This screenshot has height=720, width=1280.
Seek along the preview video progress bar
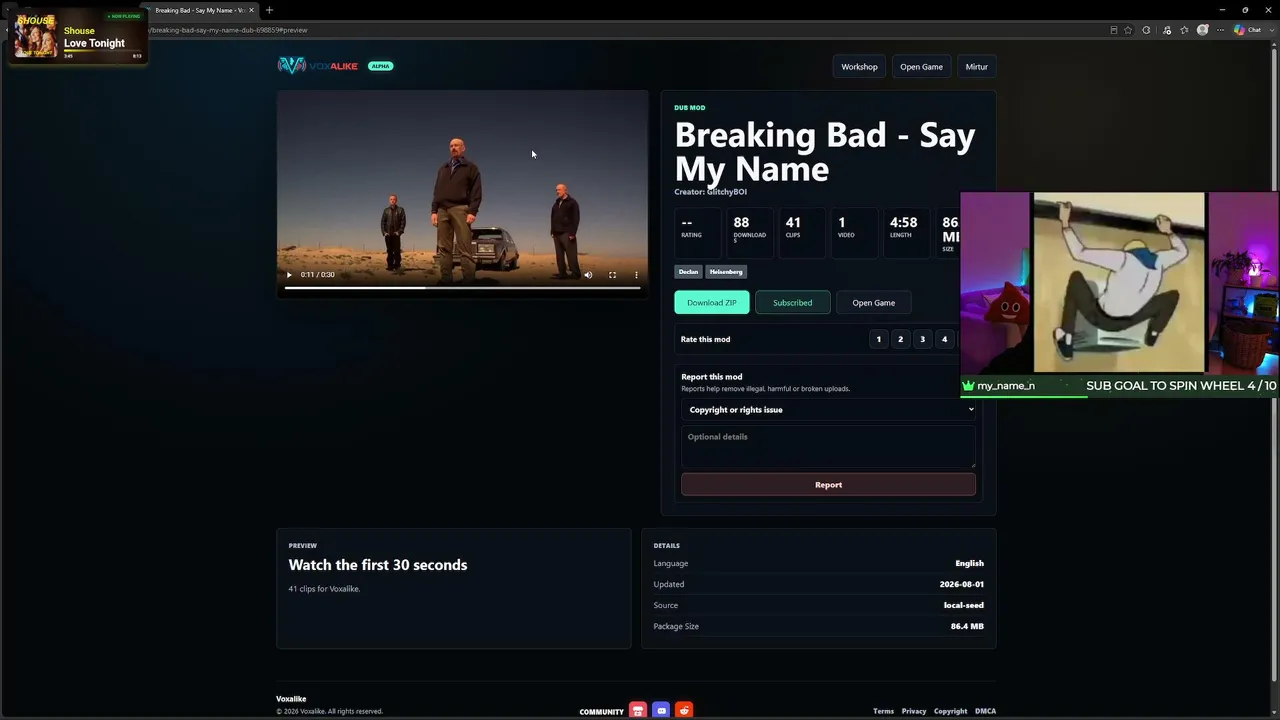click(x=462, y=288)
